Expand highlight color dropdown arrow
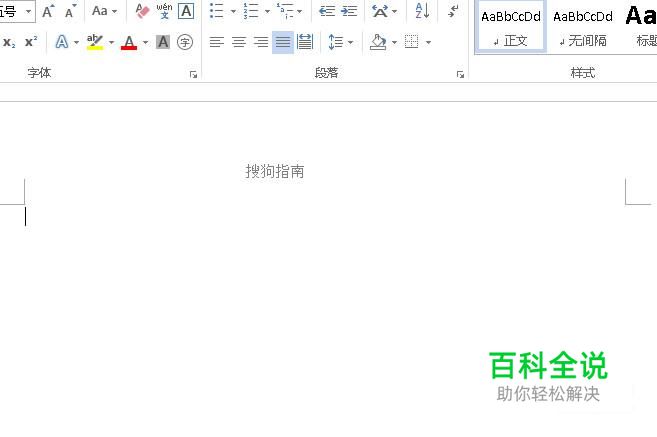This screenshot has height=437, width=657. (111, 42)
